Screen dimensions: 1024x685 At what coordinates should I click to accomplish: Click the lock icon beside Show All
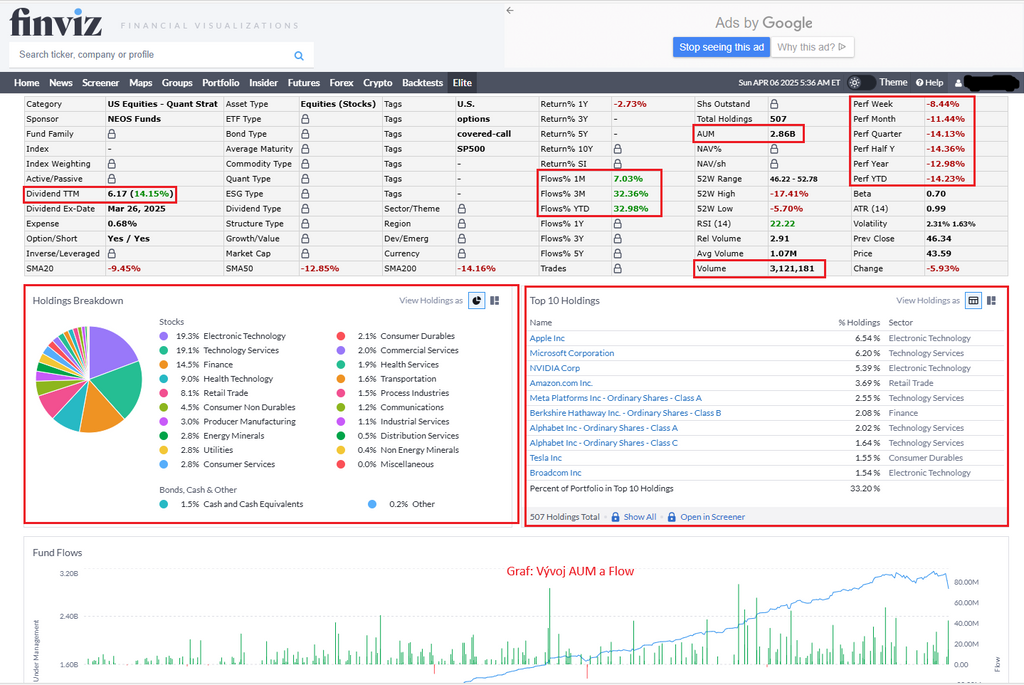coord(615,517)
